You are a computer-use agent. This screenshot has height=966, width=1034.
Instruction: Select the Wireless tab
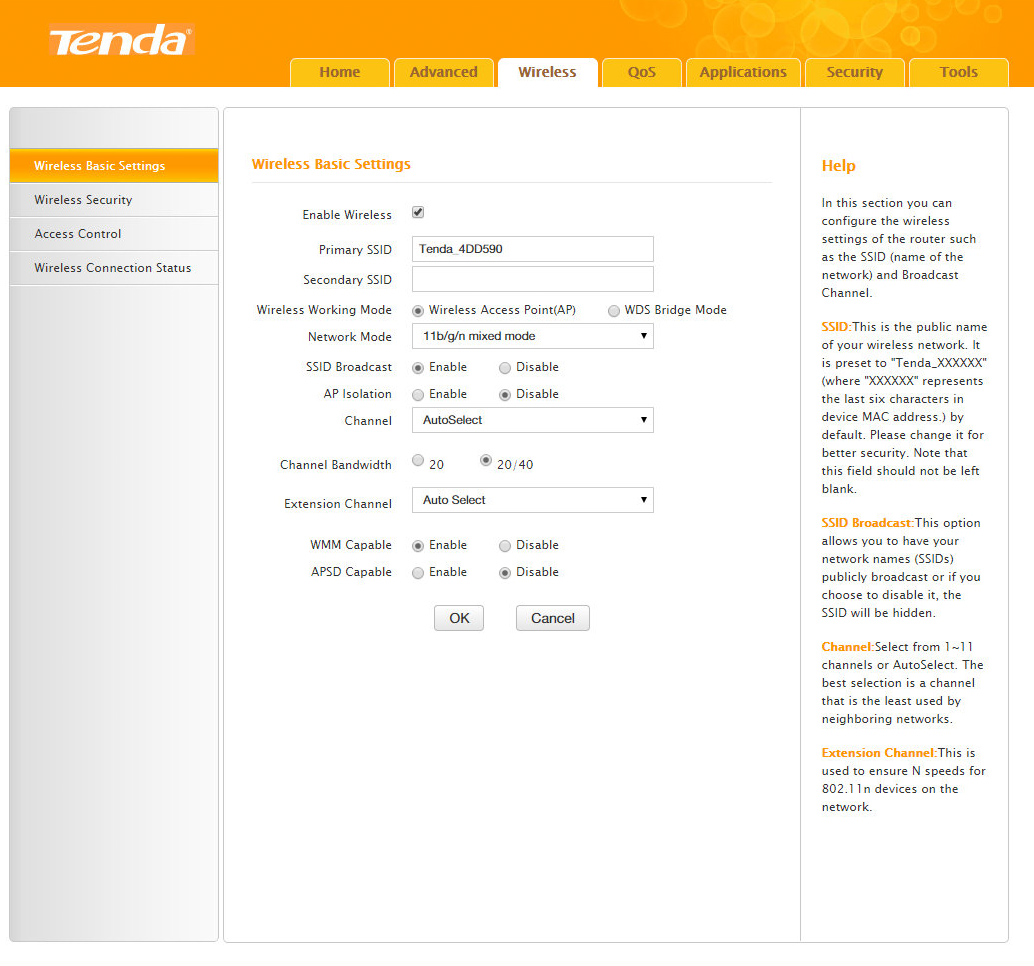[547, 72]
